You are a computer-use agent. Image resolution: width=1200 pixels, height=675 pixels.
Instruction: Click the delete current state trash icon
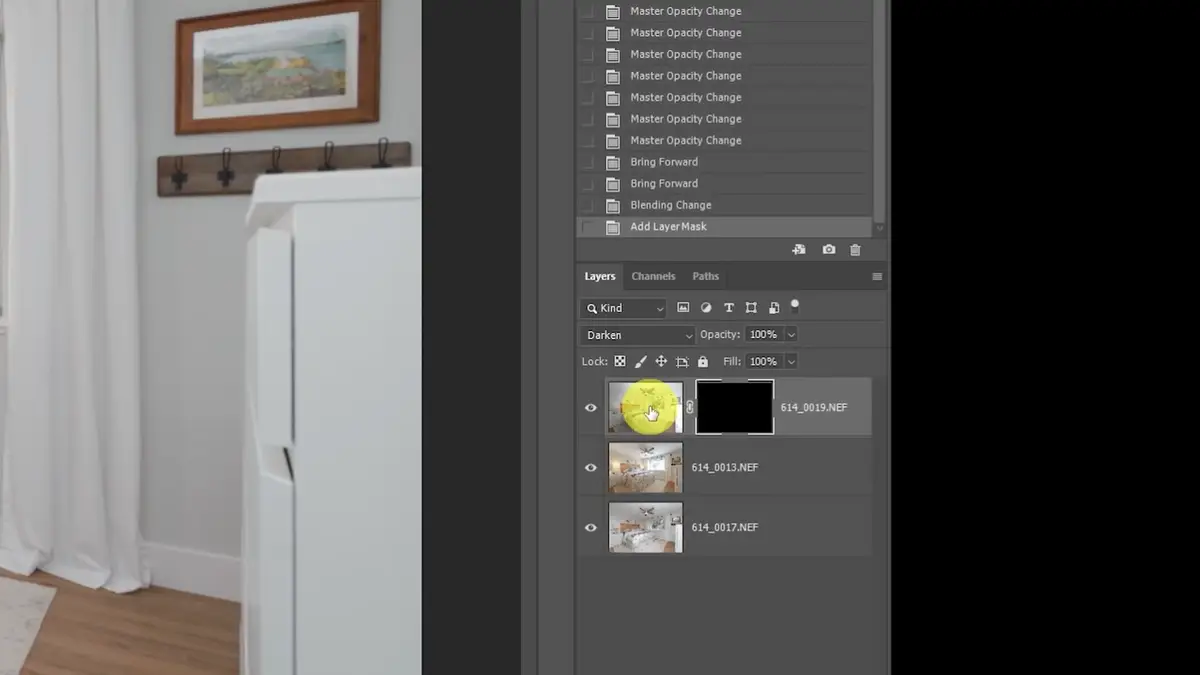[x=855, y=250]
